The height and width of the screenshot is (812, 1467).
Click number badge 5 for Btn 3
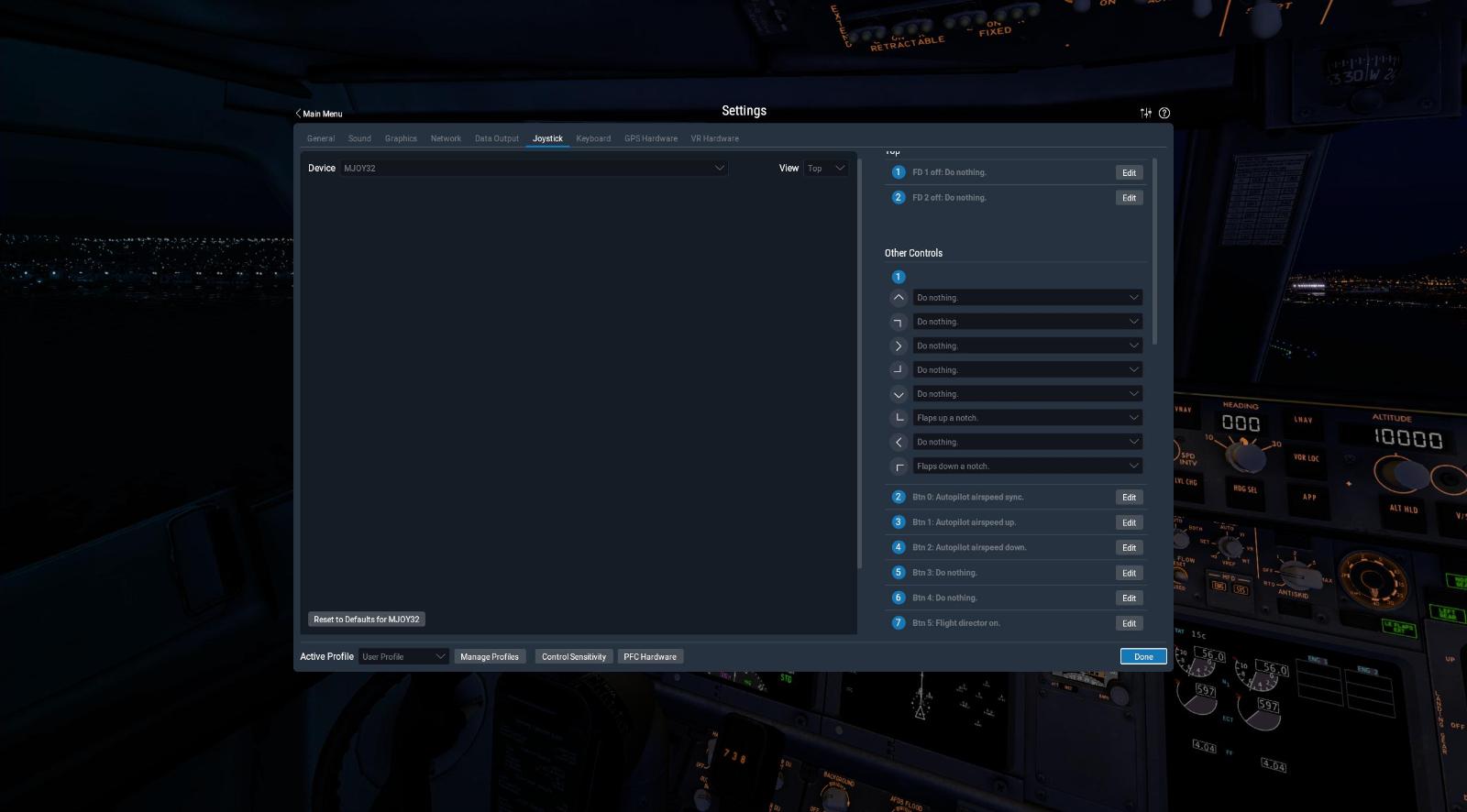pyautogui.click(x=899, y=573)
